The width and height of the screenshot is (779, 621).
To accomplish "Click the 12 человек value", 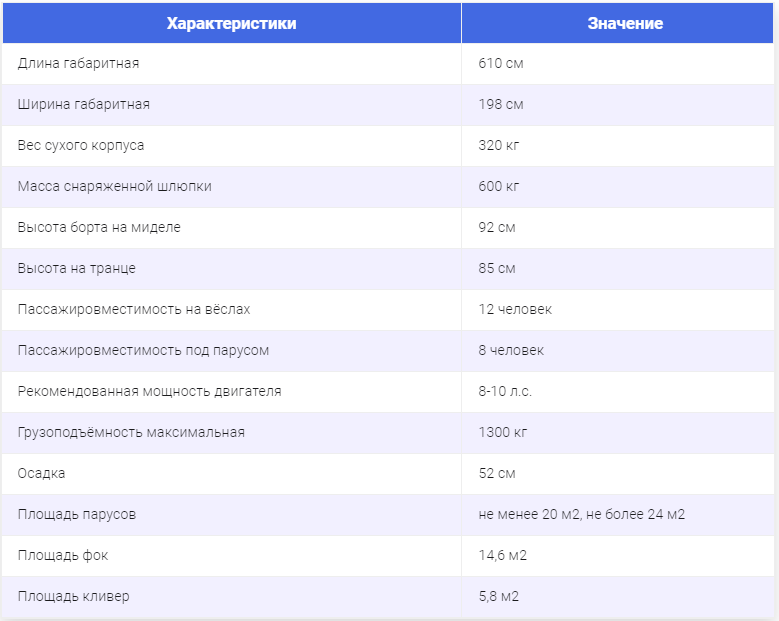I will click(x=515, y=310).
